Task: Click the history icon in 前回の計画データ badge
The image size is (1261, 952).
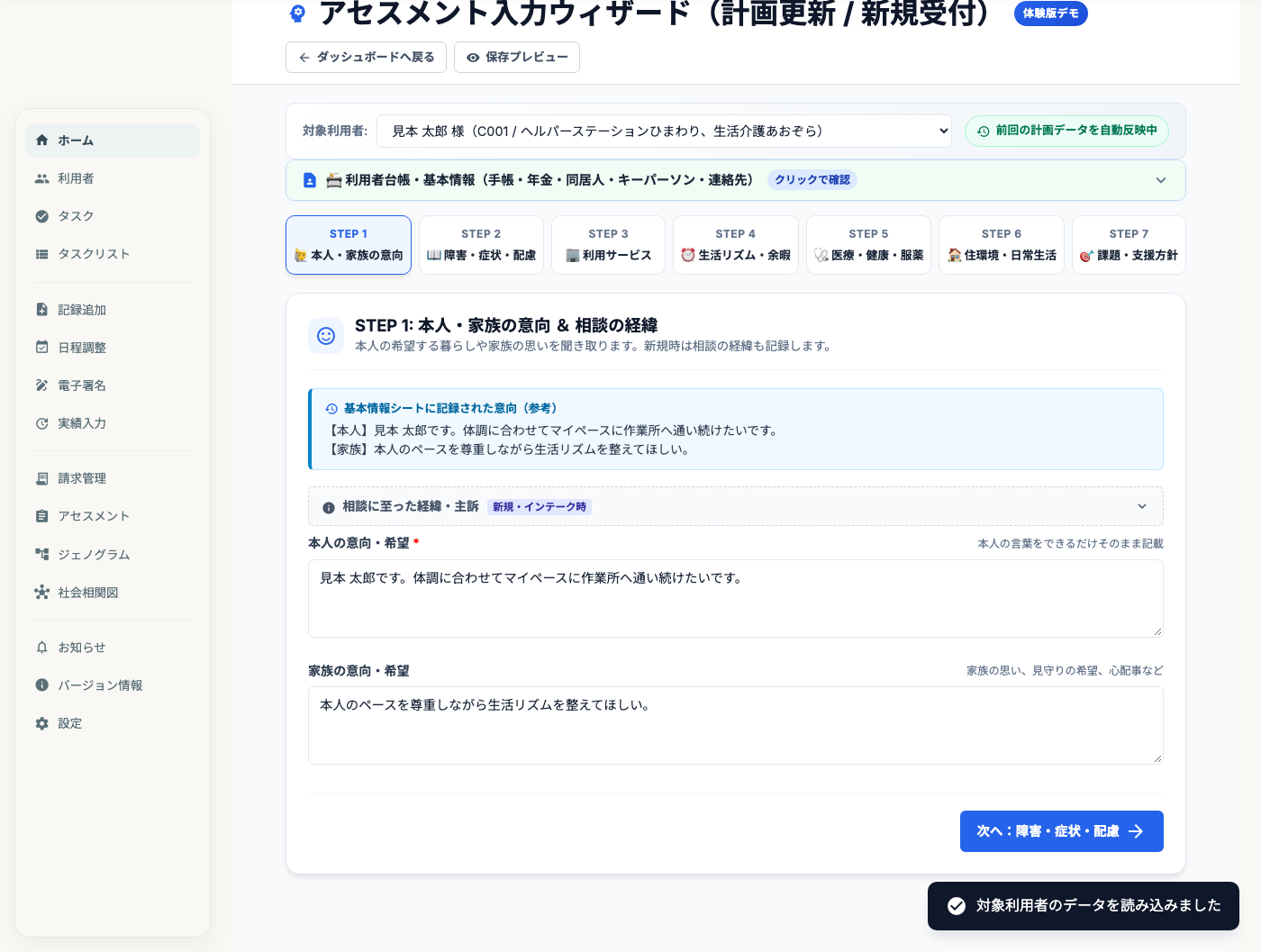Action: 984,131
